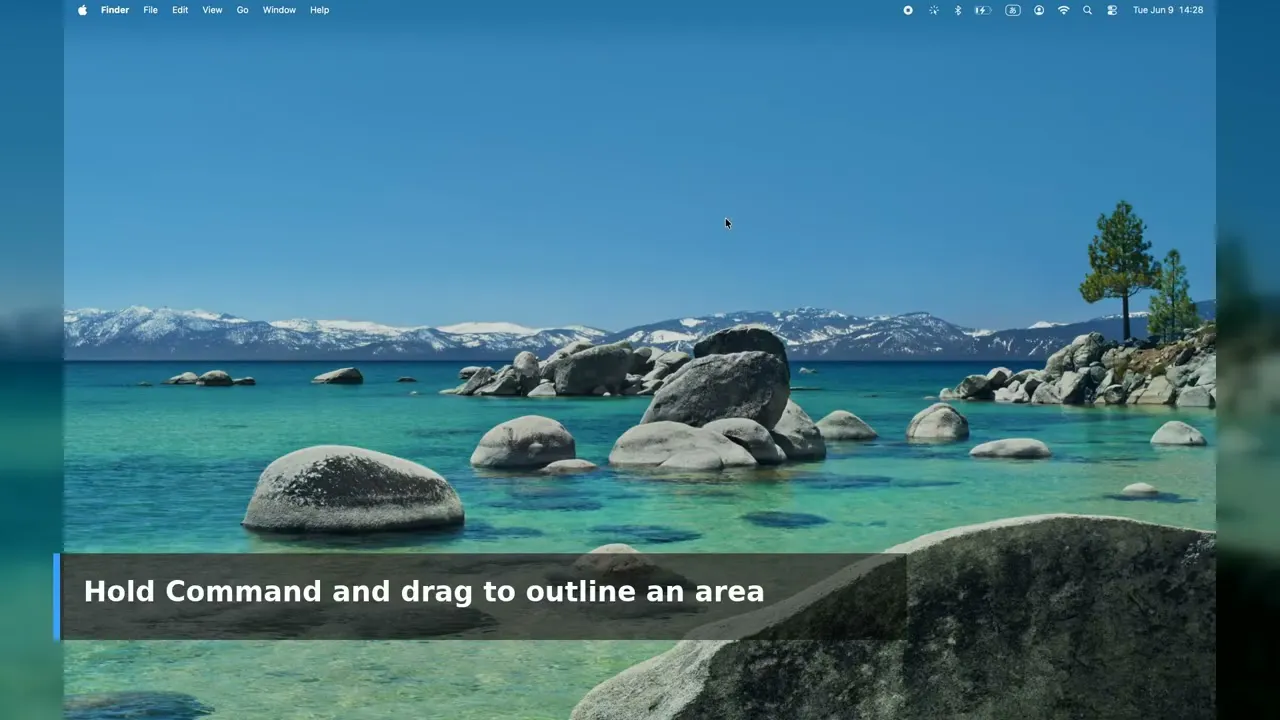Open the Finder application menu
The width and height of the screenshot is (1280, 720).
(x=115, y=10)
